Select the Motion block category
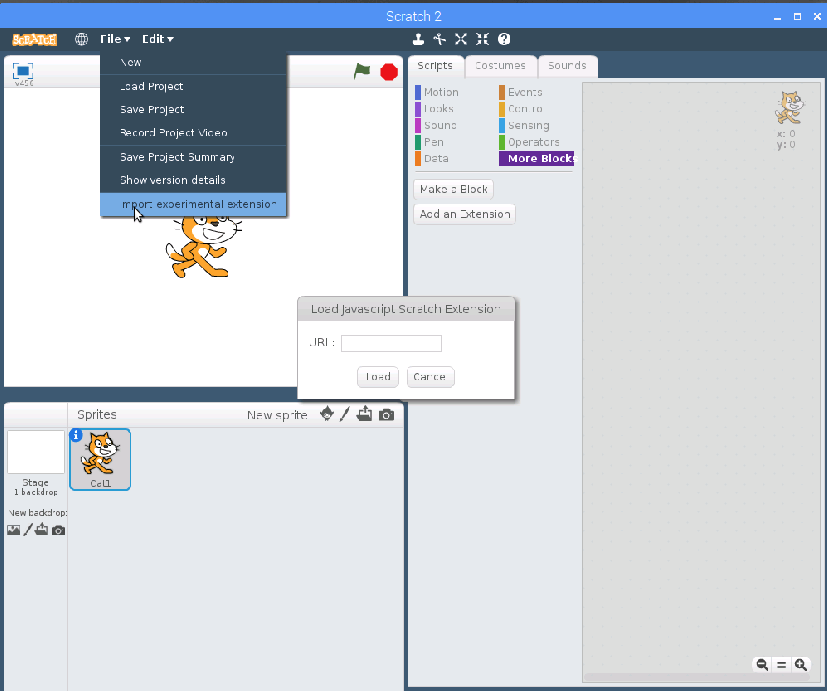The width and height of the screenshot is (827, 691). [x=437, y=92]
